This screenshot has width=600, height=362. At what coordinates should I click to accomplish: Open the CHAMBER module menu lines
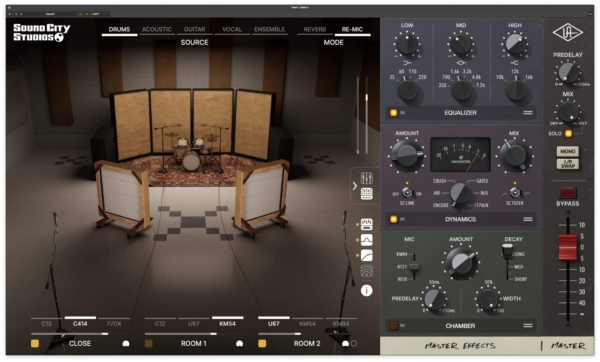tap(528, 326)
